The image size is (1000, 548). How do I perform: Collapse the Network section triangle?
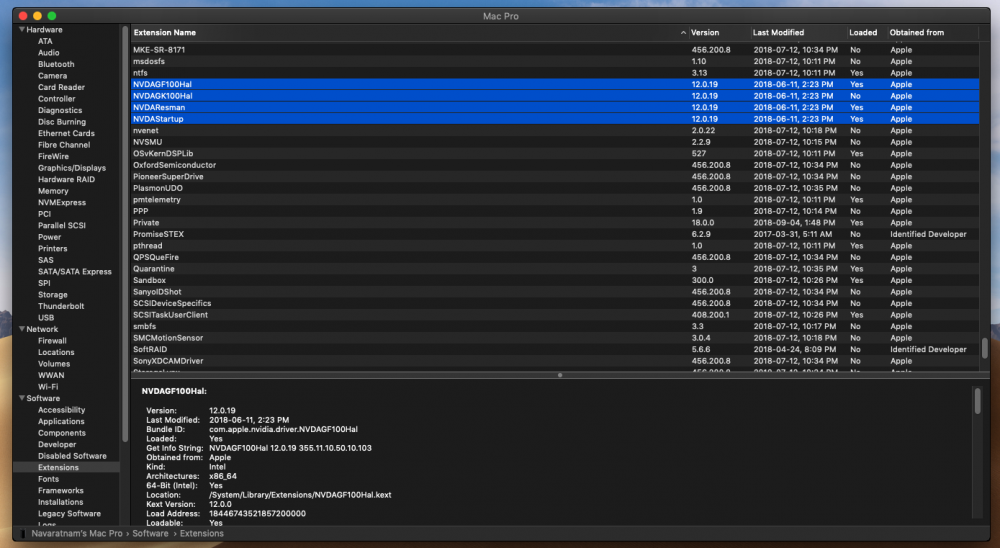click(x=22, y=329)
